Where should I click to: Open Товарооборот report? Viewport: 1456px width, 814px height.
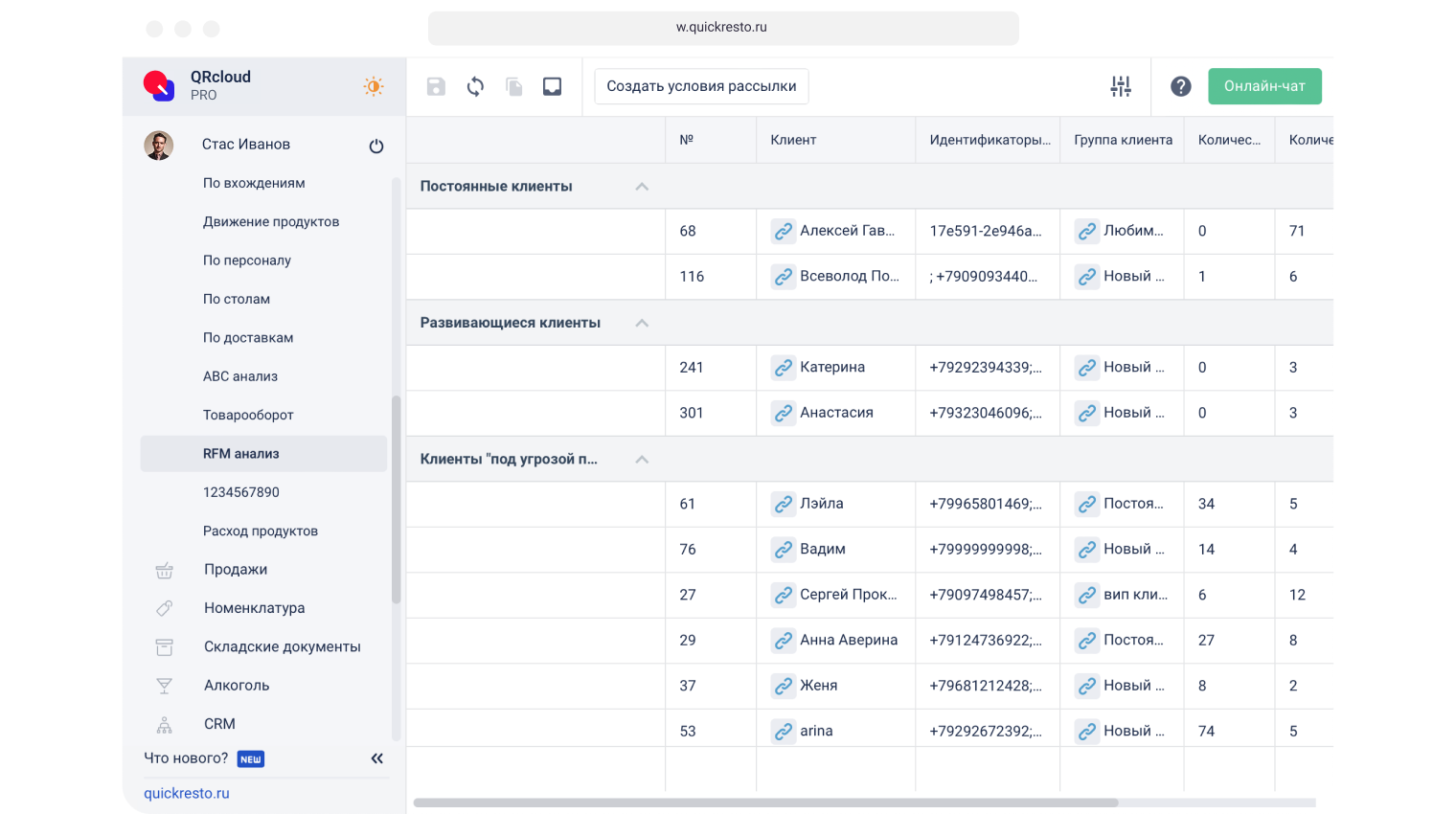(x=248, y=415)
